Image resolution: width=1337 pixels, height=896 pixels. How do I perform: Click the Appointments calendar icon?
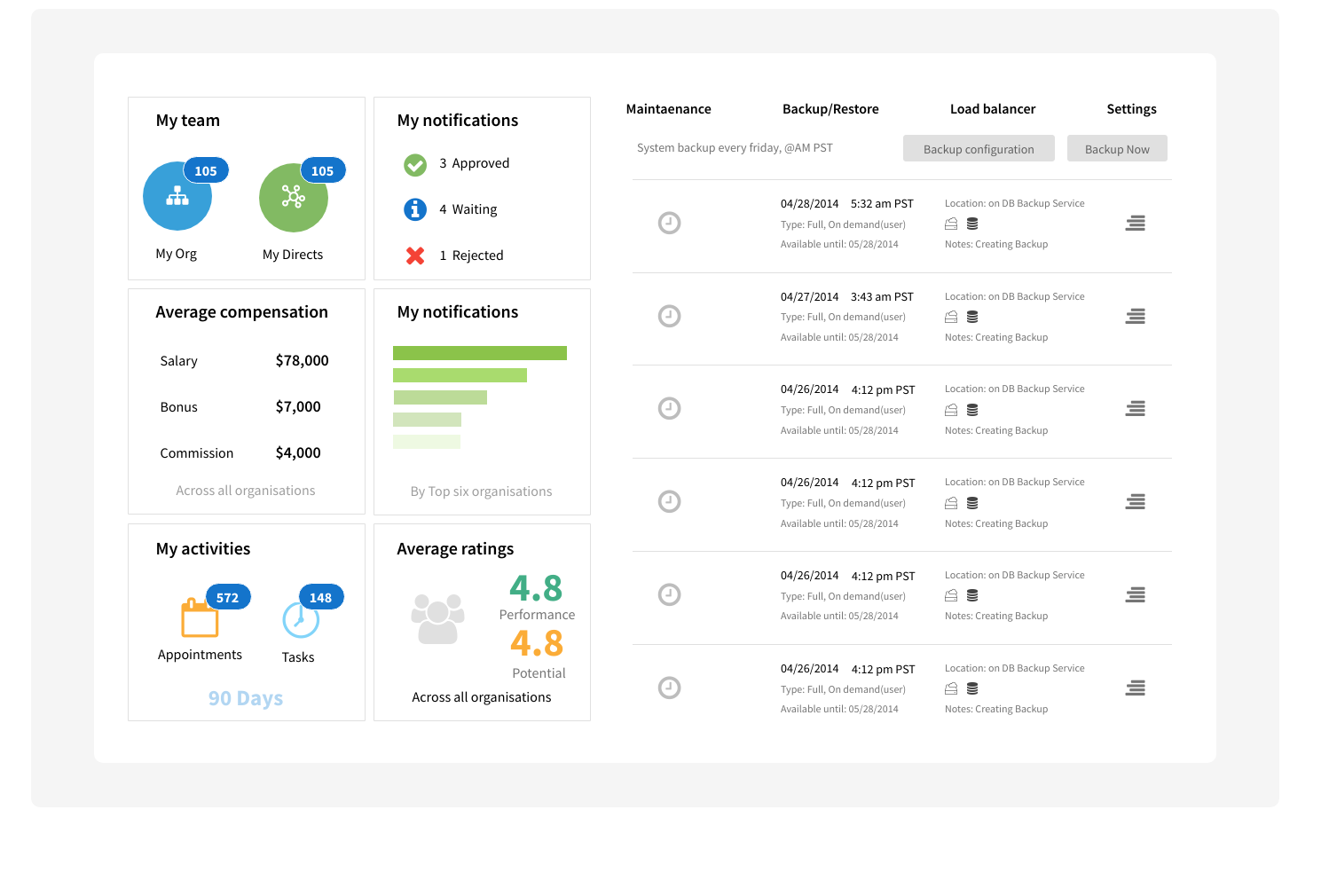click(x=200, y=619)
